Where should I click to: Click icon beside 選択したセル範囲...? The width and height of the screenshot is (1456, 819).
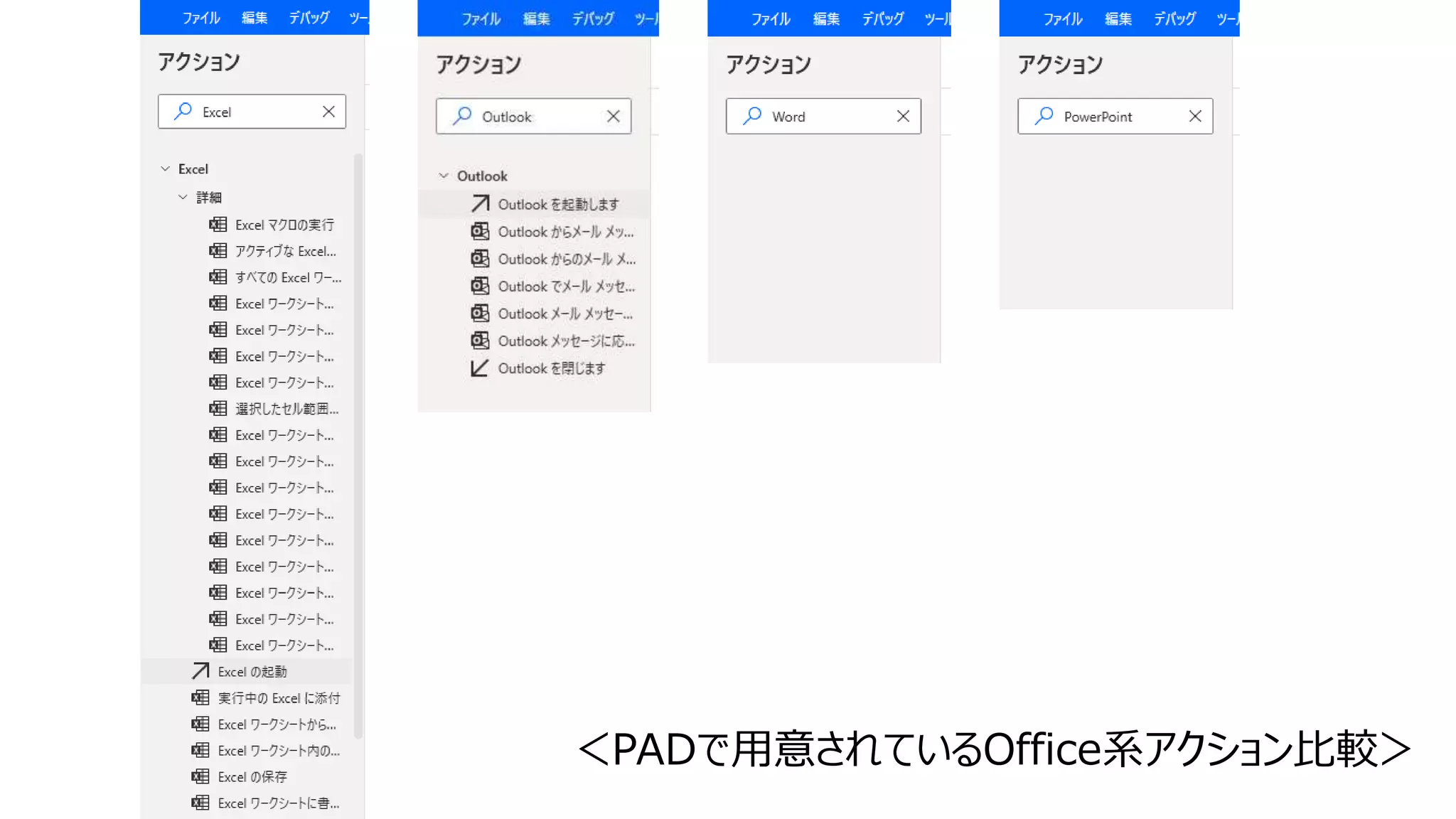click(x=218, y=409)
